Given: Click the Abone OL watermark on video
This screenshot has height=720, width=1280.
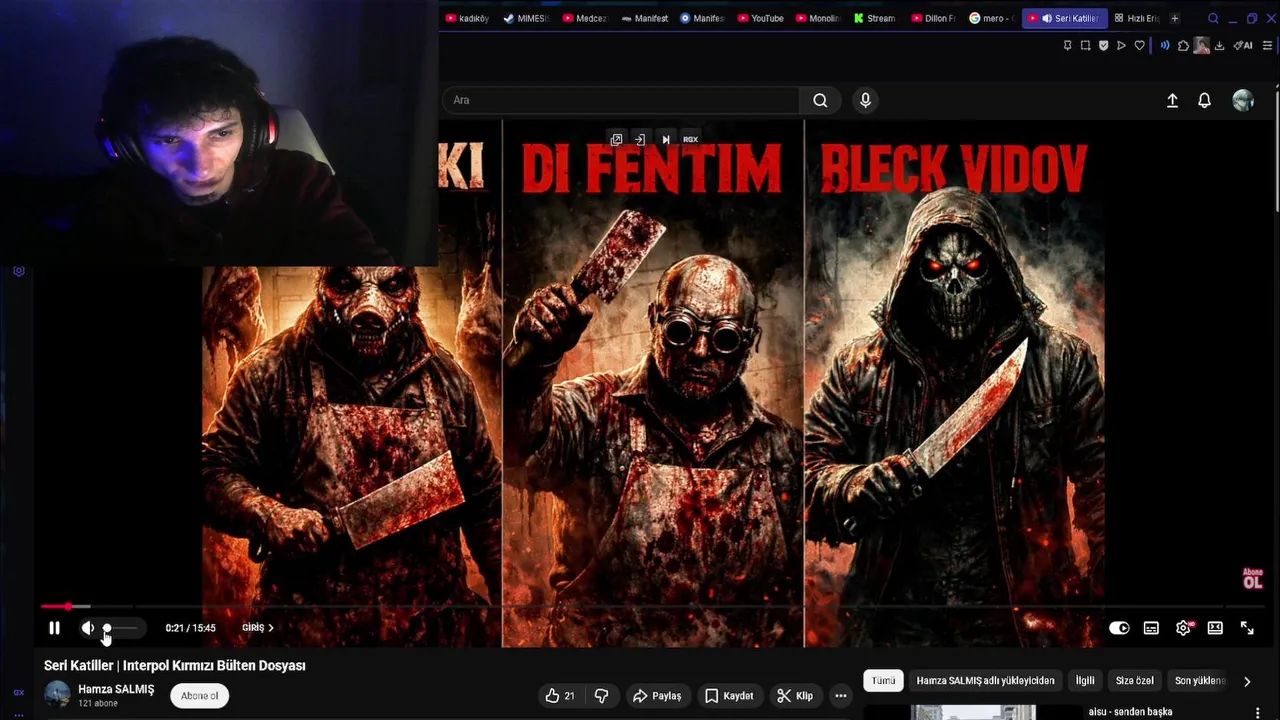Looking at the screenshot, I should (x=1252, y=579).
